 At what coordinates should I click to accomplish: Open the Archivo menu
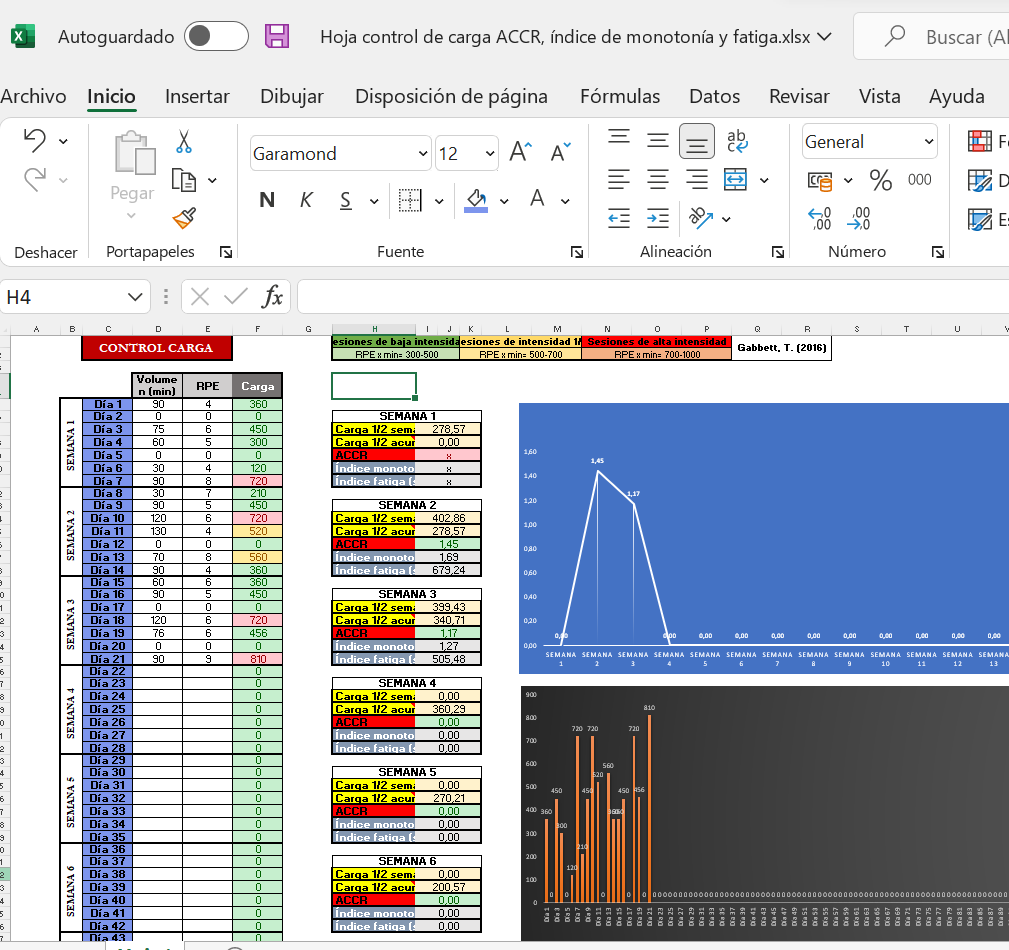point(33,96)
